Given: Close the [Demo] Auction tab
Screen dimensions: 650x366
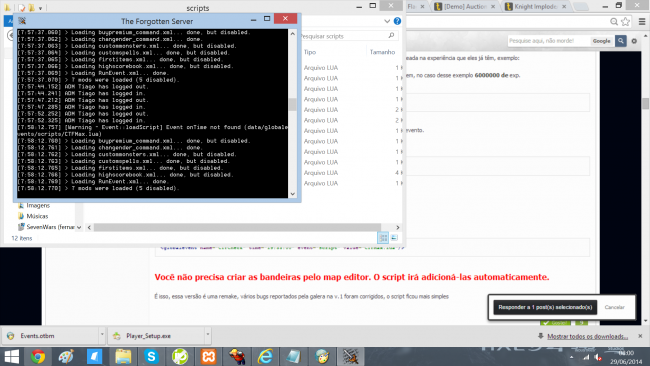Looking at the screenshot, I should [493, 7].
